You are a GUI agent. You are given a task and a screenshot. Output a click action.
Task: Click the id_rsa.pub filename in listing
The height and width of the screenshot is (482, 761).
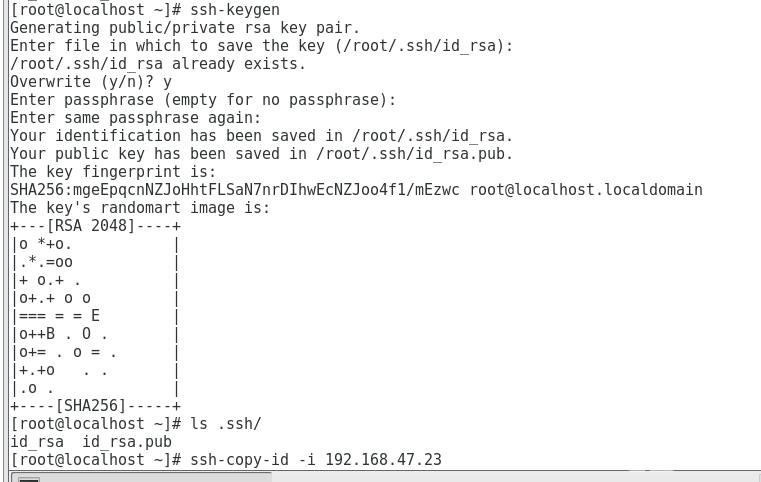click(x=127, y=442)
